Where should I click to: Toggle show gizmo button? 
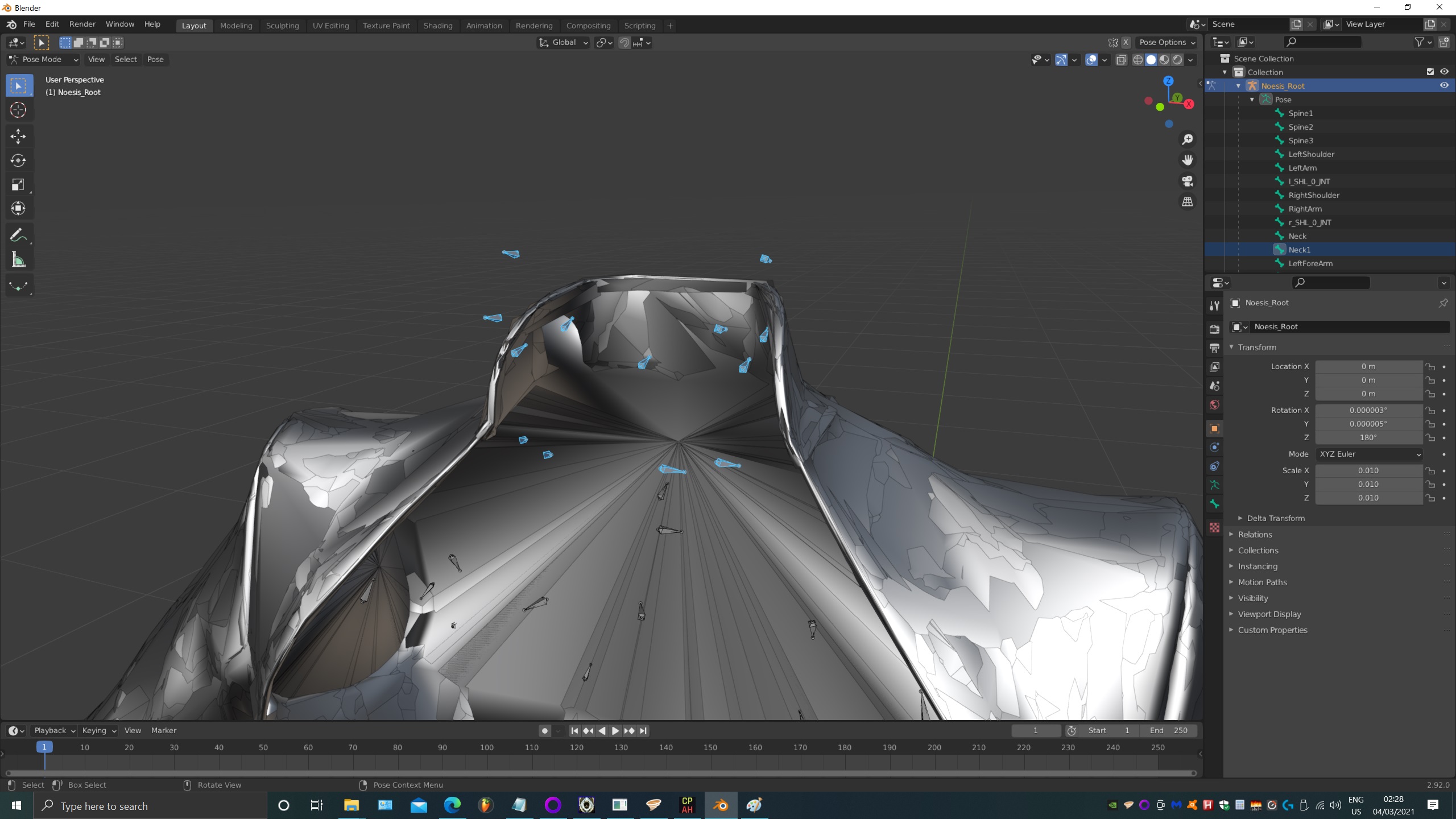click(1061, 60)
